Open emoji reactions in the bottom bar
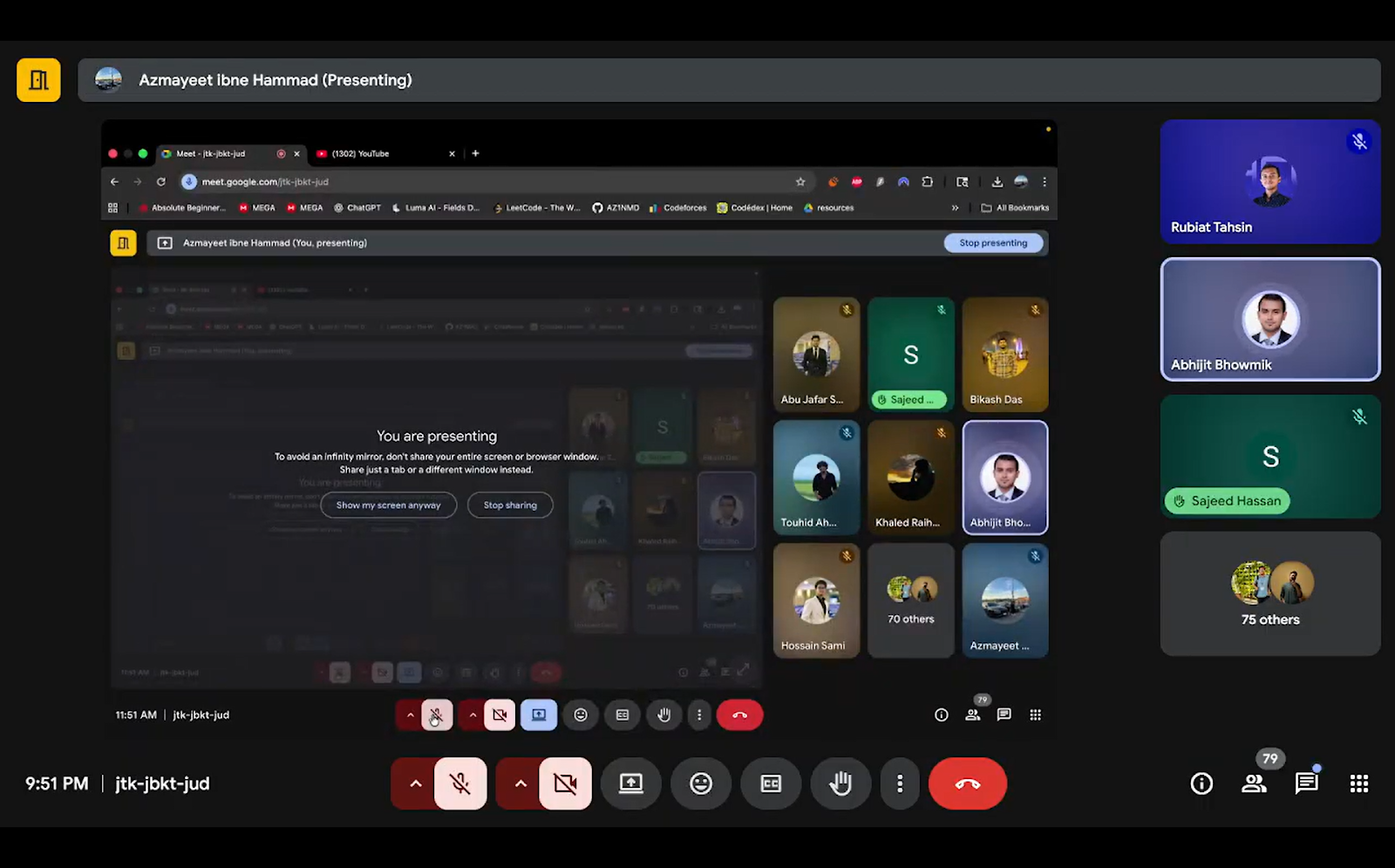Viewport: 1395px width, 868px height. [x=701, y=783]
